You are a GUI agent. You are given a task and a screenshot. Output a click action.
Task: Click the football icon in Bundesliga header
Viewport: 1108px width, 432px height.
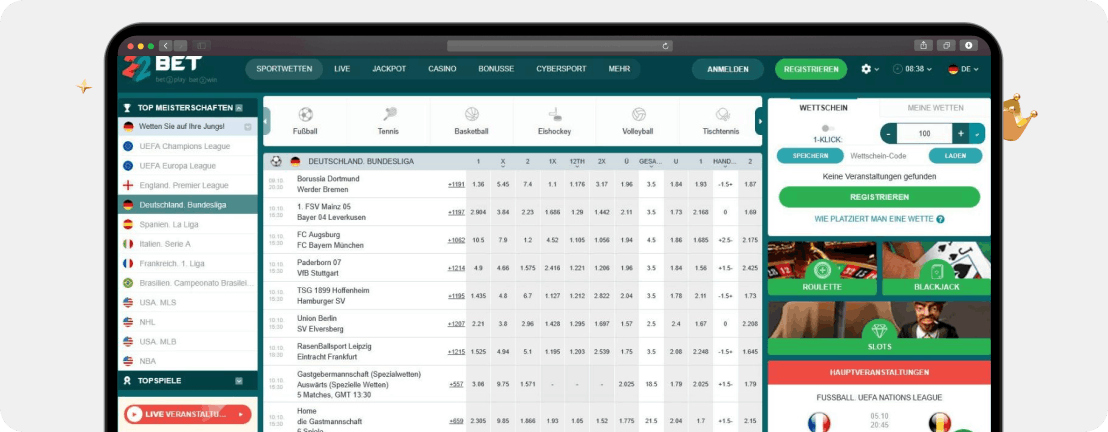pyautogui.click(x=276, y=161)
